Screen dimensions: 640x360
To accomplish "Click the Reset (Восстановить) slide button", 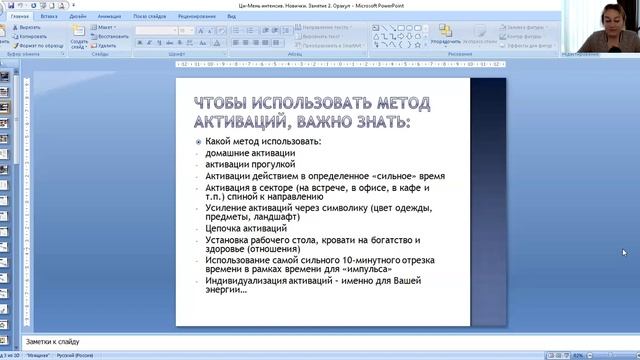I will [x=110, y=36].
